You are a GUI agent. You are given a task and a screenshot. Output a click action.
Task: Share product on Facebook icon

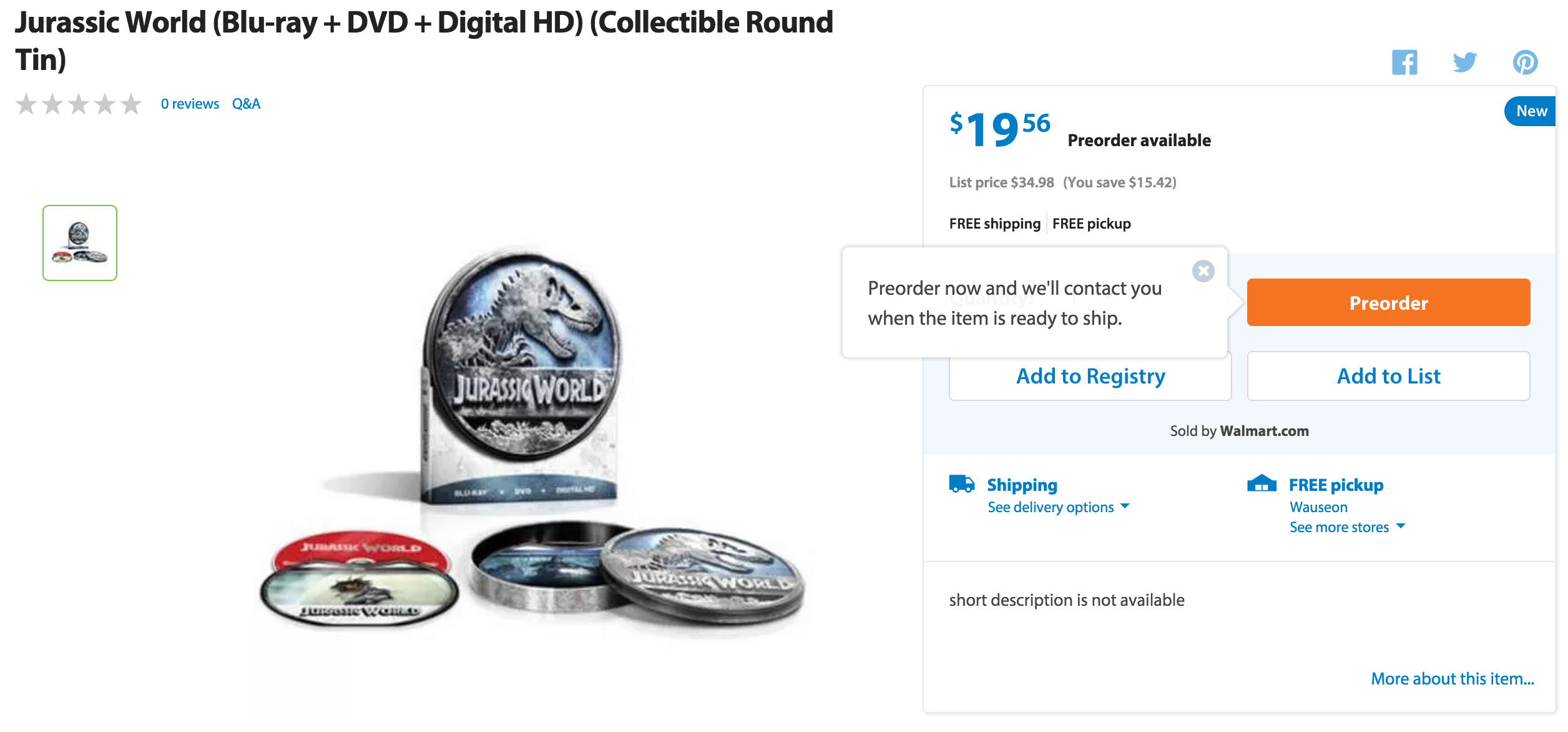point(1404,62)
